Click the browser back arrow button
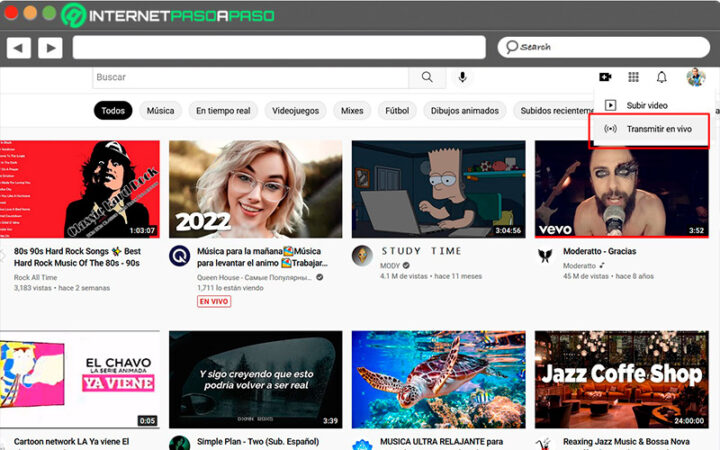The height and width of the screenshot is (450, 720). click(19, 47)
